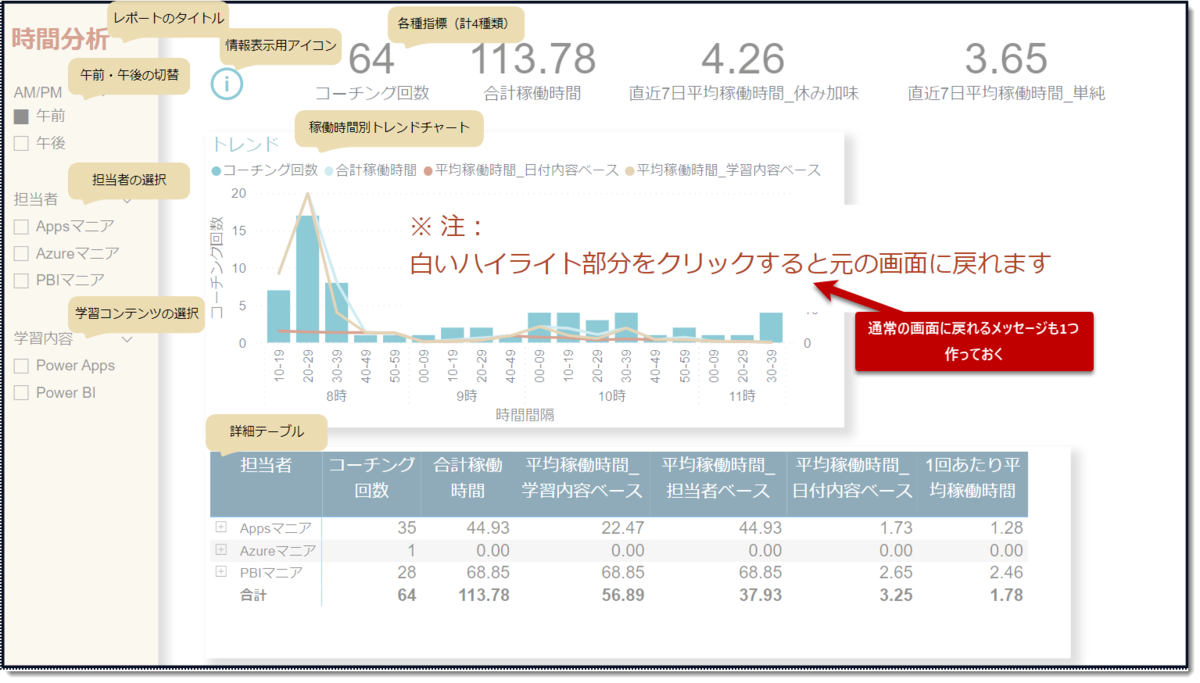
Task: Select the Power Apps learning content checkbox
Action: coord(21,366)
